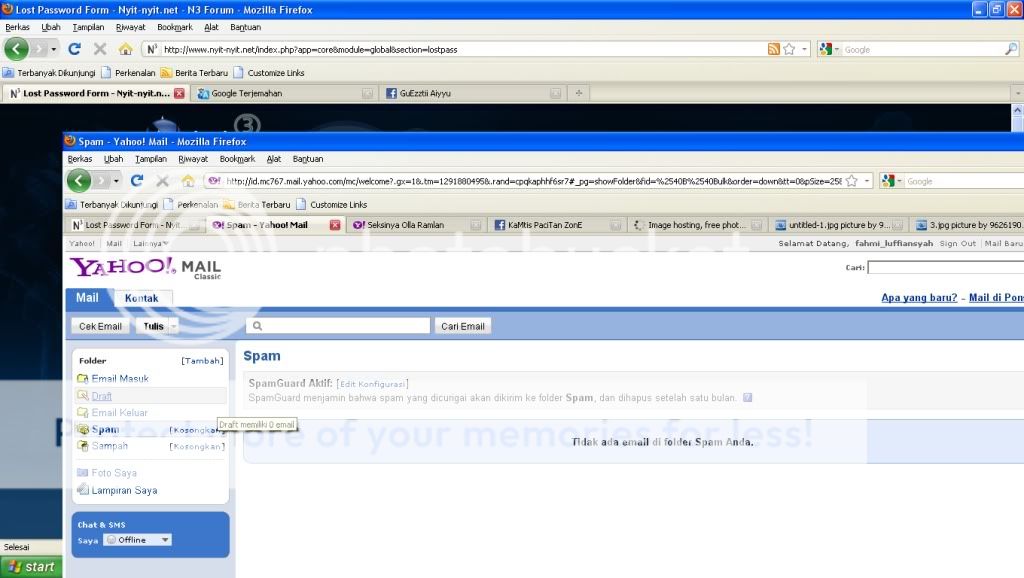The image size is (1024, 578).
Task: Switch to Google Terjemahan tab
Action: (x=285, y=93)
